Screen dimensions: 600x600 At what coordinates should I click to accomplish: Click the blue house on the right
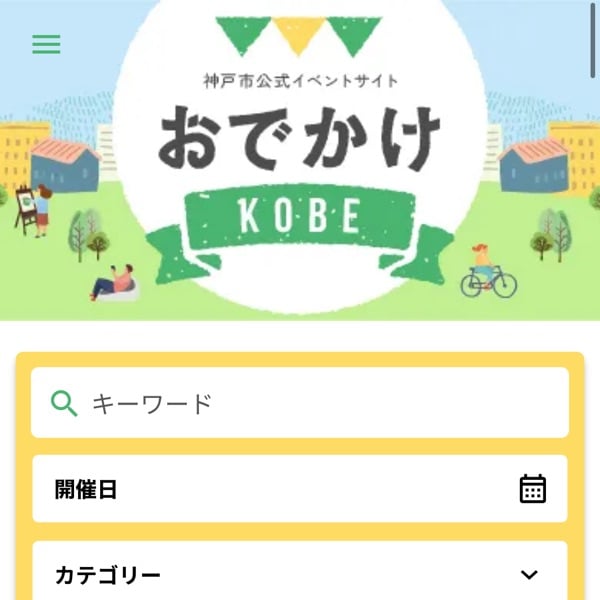click(x=532, y=165)
